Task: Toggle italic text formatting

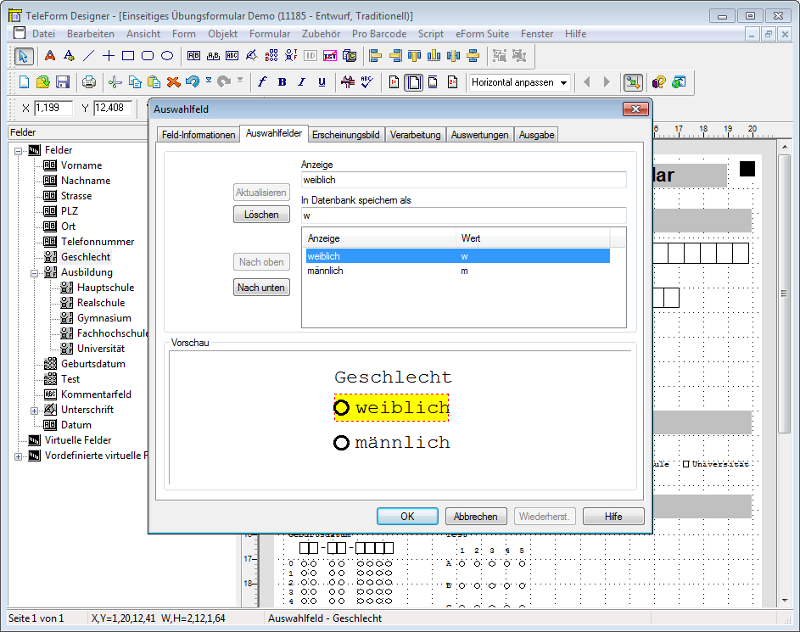Action: coord(301,82)
